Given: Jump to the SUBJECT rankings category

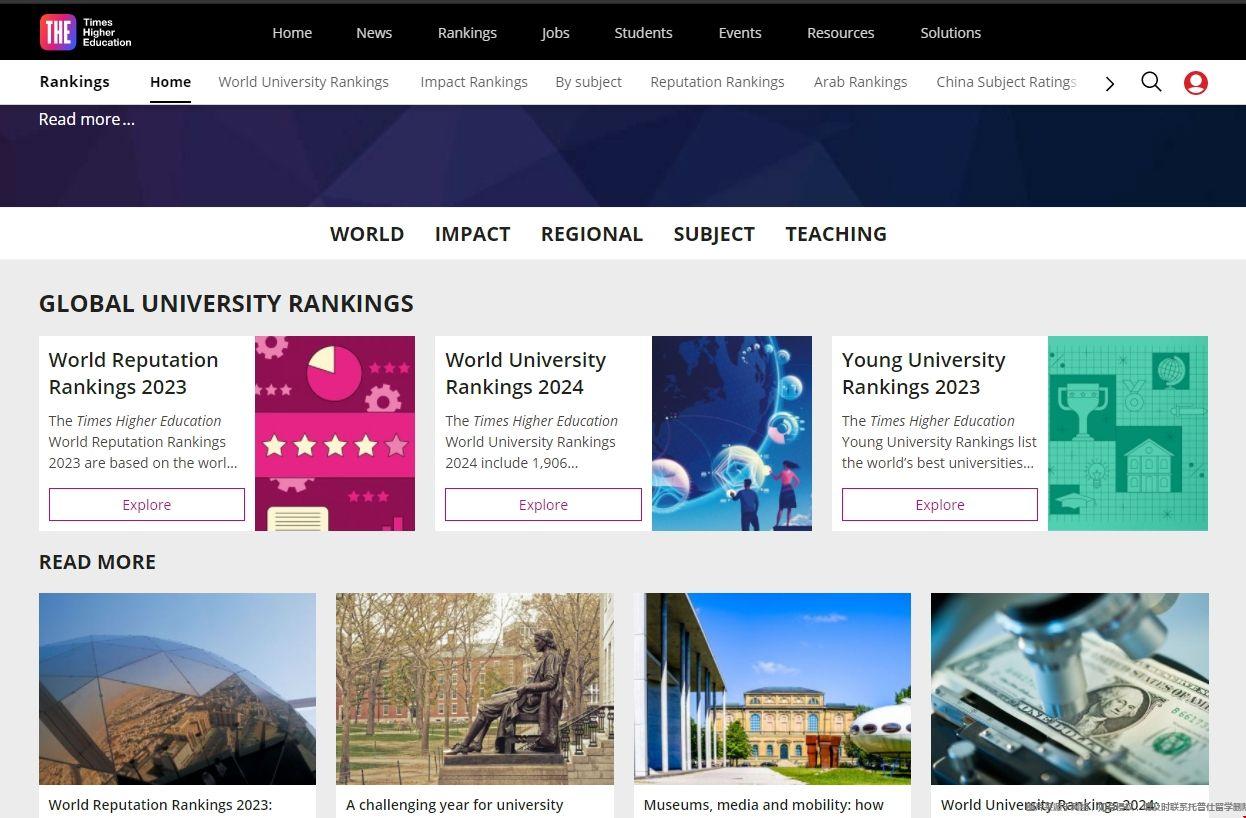Looking at the screenshot, I should click(x=714, y=234).
